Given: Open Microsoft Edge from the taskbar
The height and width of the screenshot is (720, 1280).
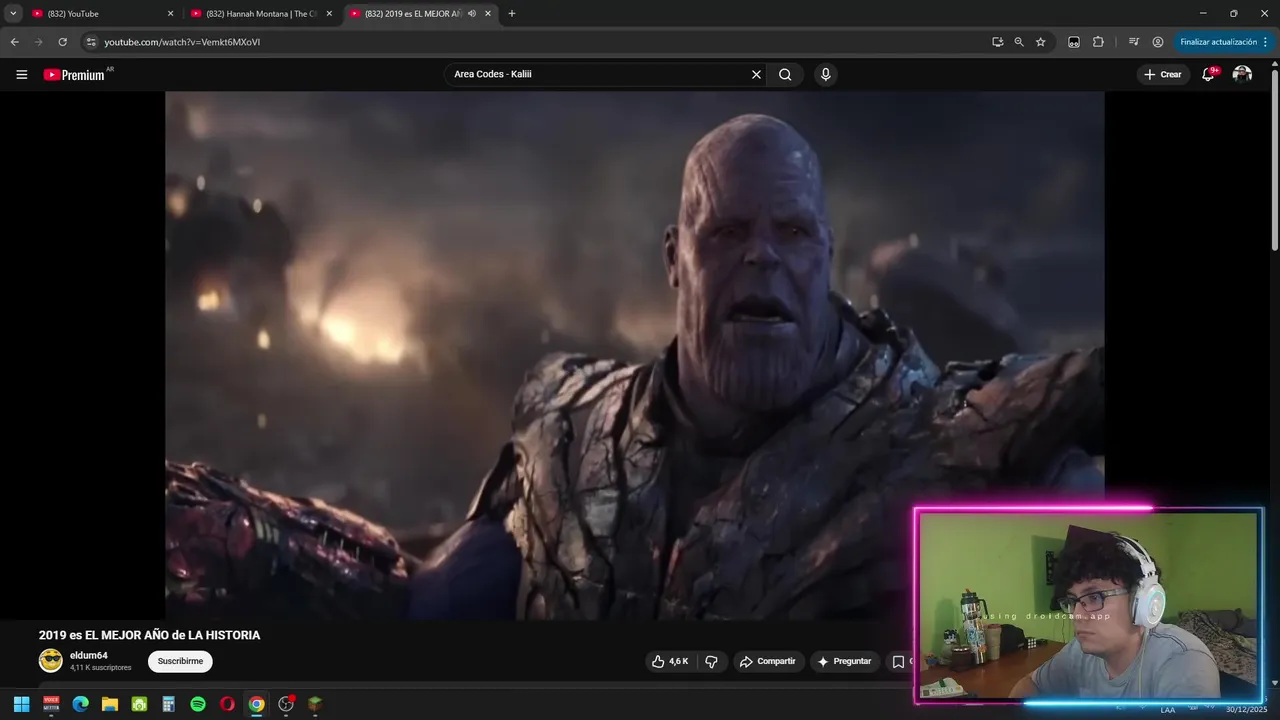Looking at the screenshot, I should (80, 704).
